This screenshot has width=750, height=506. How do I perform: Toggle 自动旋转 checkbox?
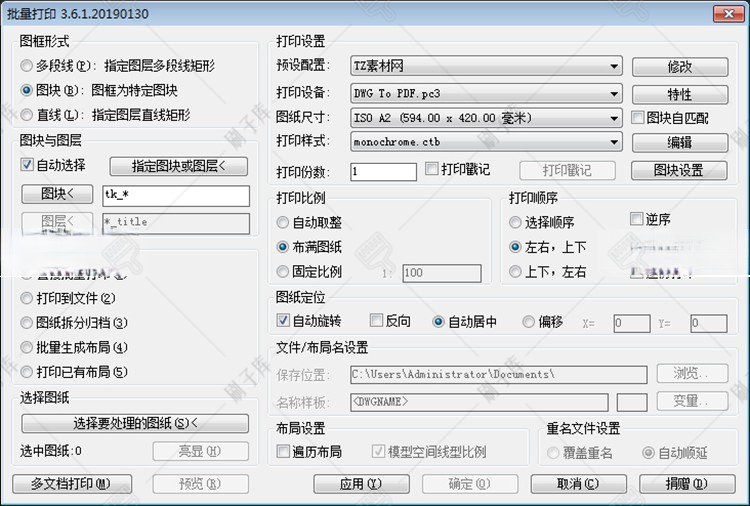tap(283, 320)
